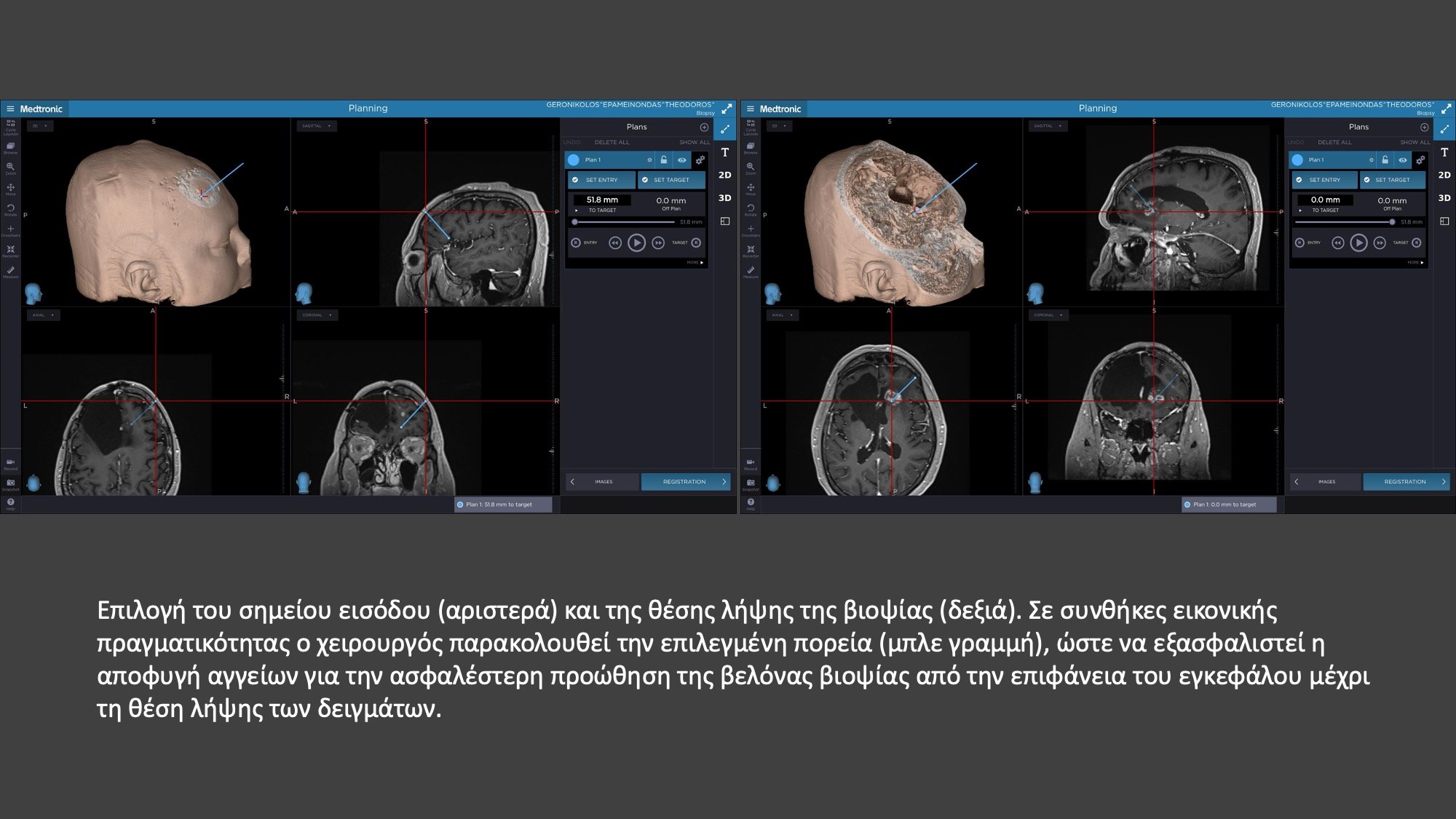Click Plan 1 blue color swatch, left window
Image resolution: width=1456 pixels, height=819 pixels.
[574, 160]
